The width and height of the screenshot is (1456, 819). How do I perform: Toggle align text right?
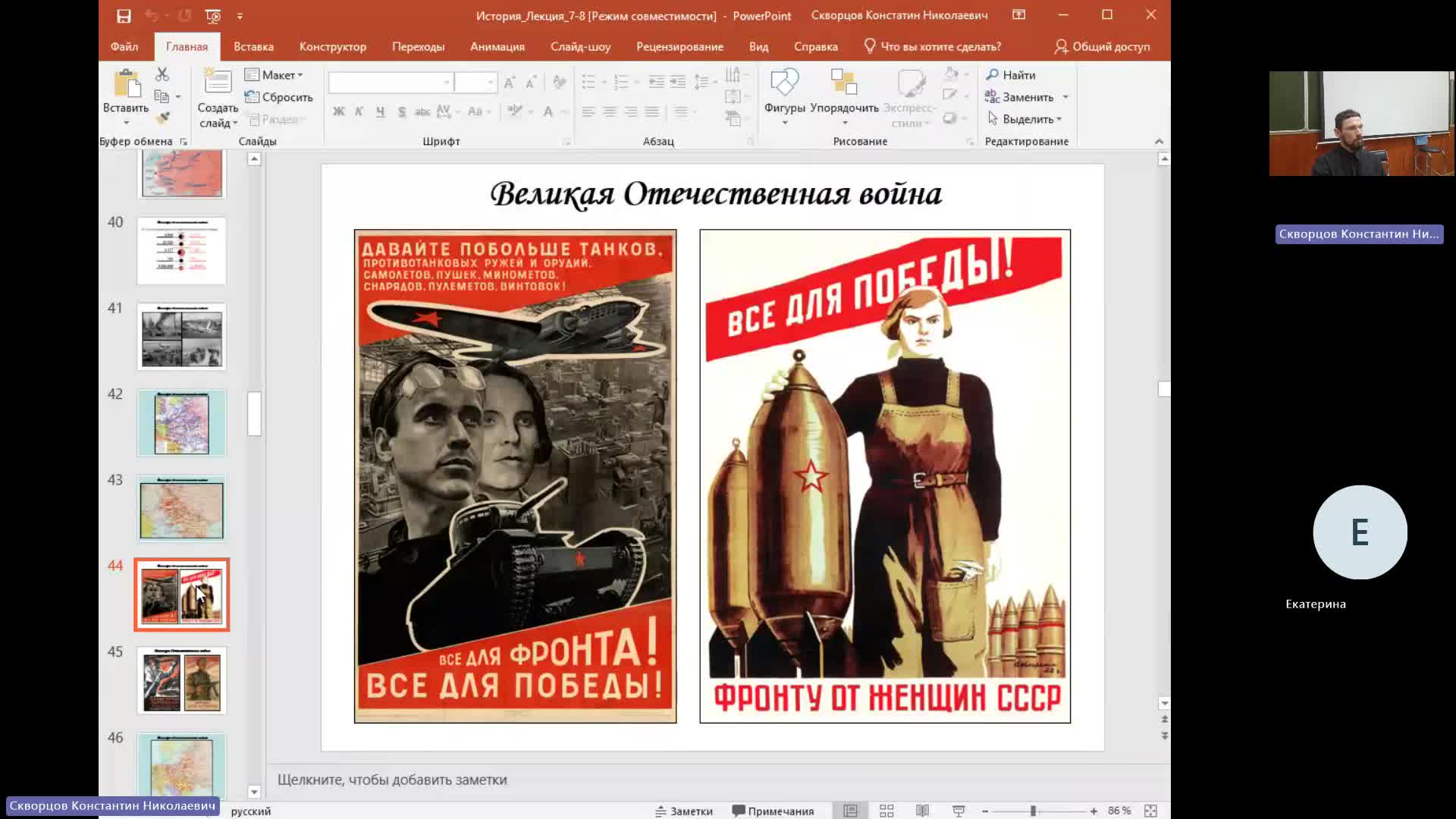coord(631,111)
